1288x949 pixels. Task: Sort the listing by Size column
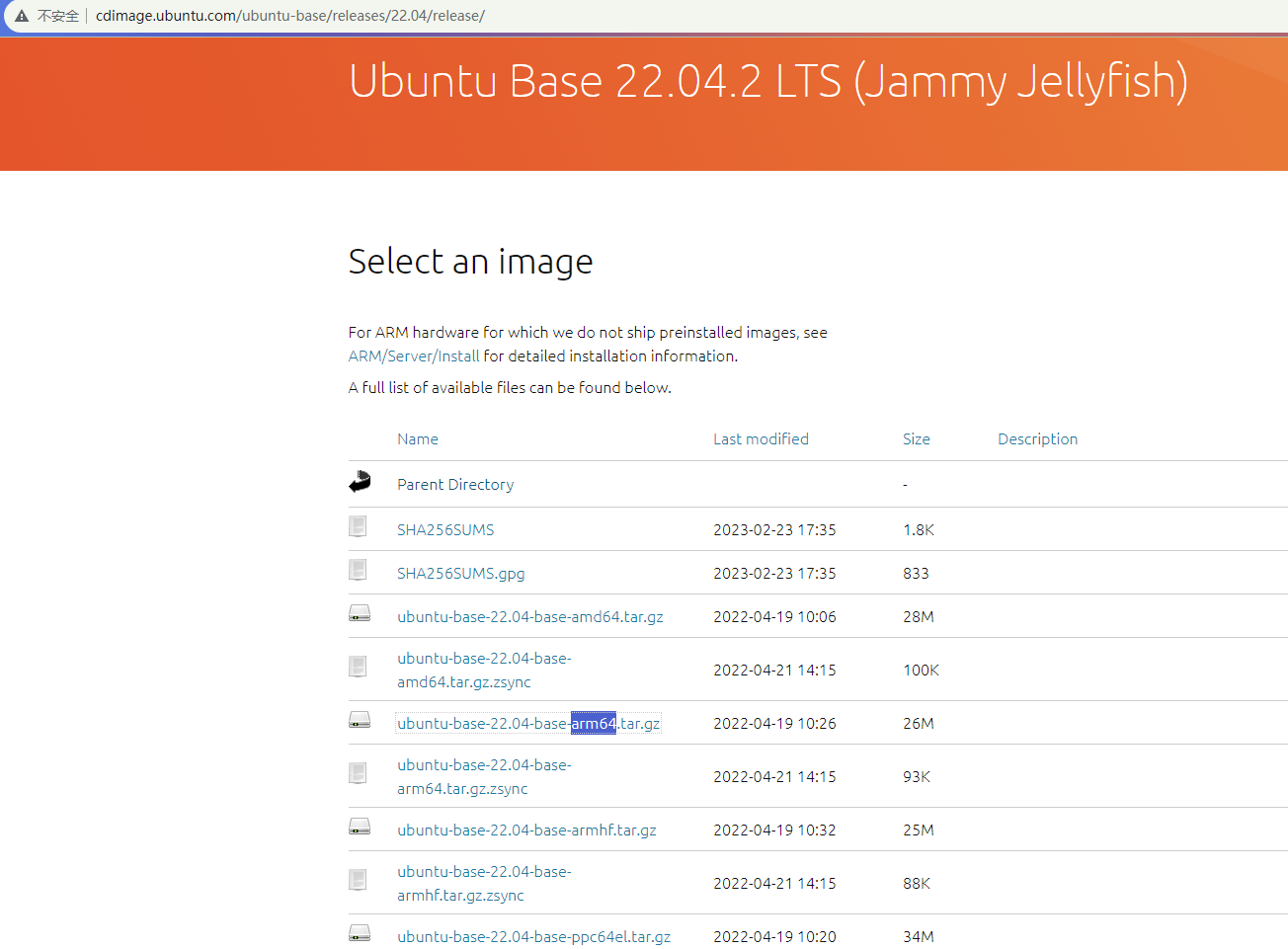(917, 439)
